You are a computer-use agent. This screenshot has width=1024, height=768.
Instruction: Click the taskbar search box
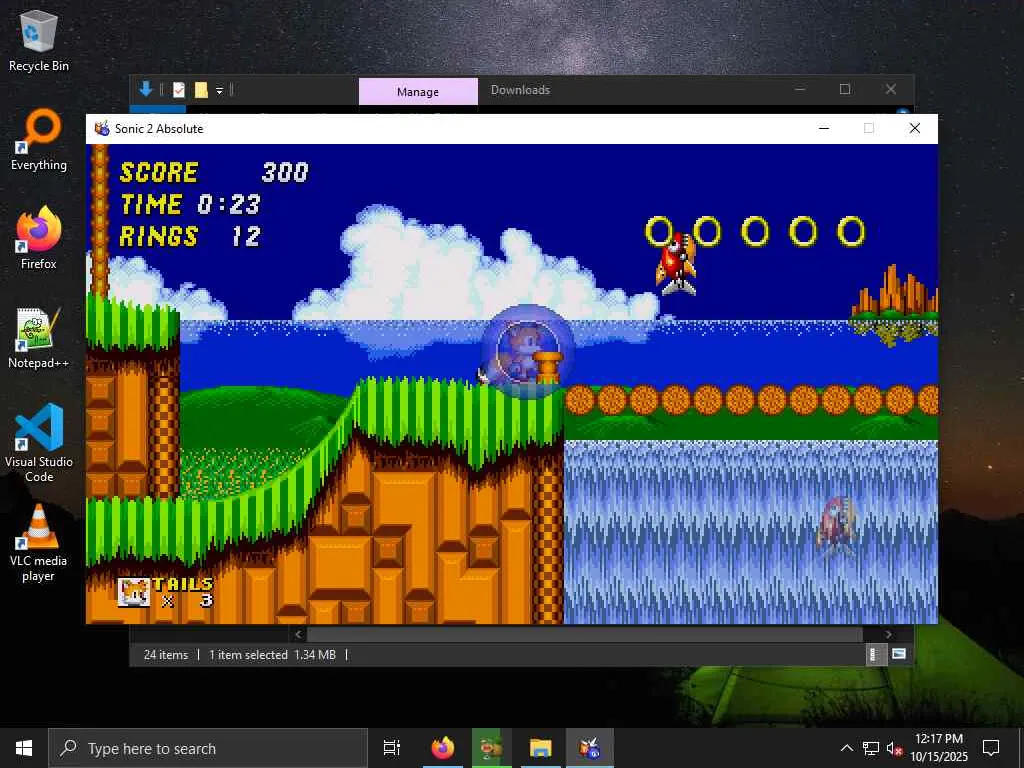[x=208, y=748]
